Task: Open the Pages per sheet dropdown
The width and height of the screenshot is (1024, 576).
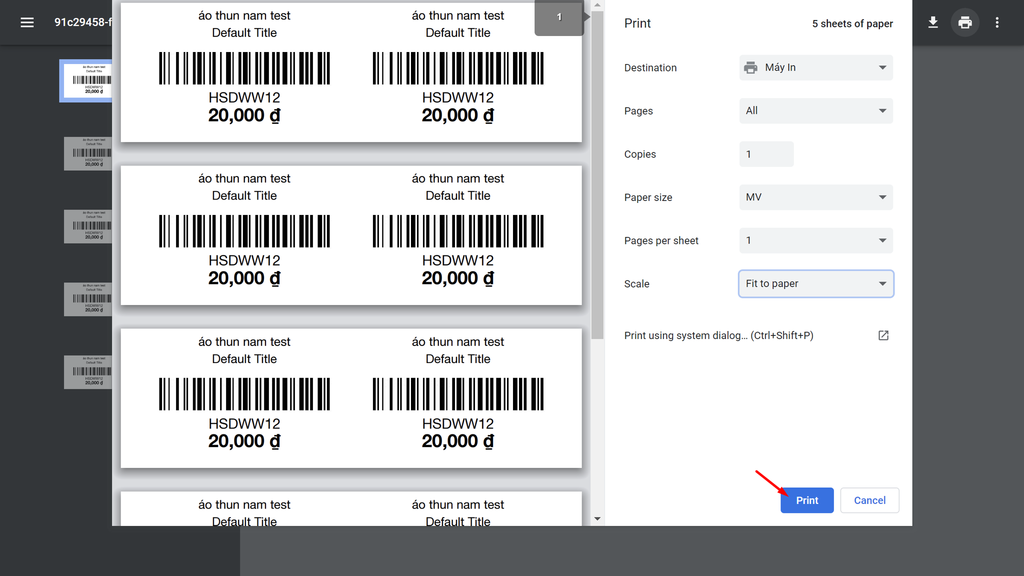Action: pos(816,240)
